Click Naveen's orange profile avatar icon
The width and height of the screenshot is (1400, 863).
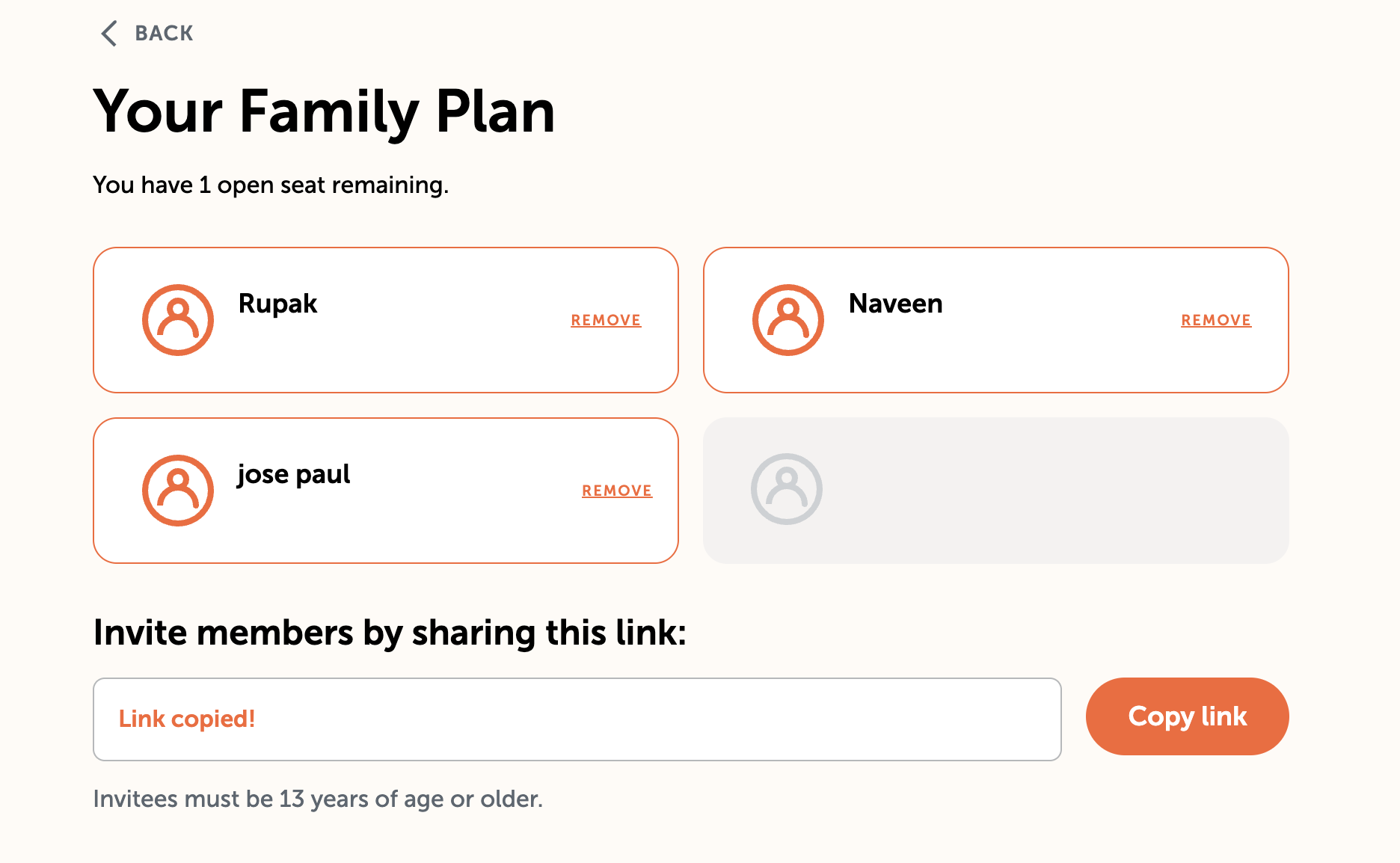click(x=788, y=320)
